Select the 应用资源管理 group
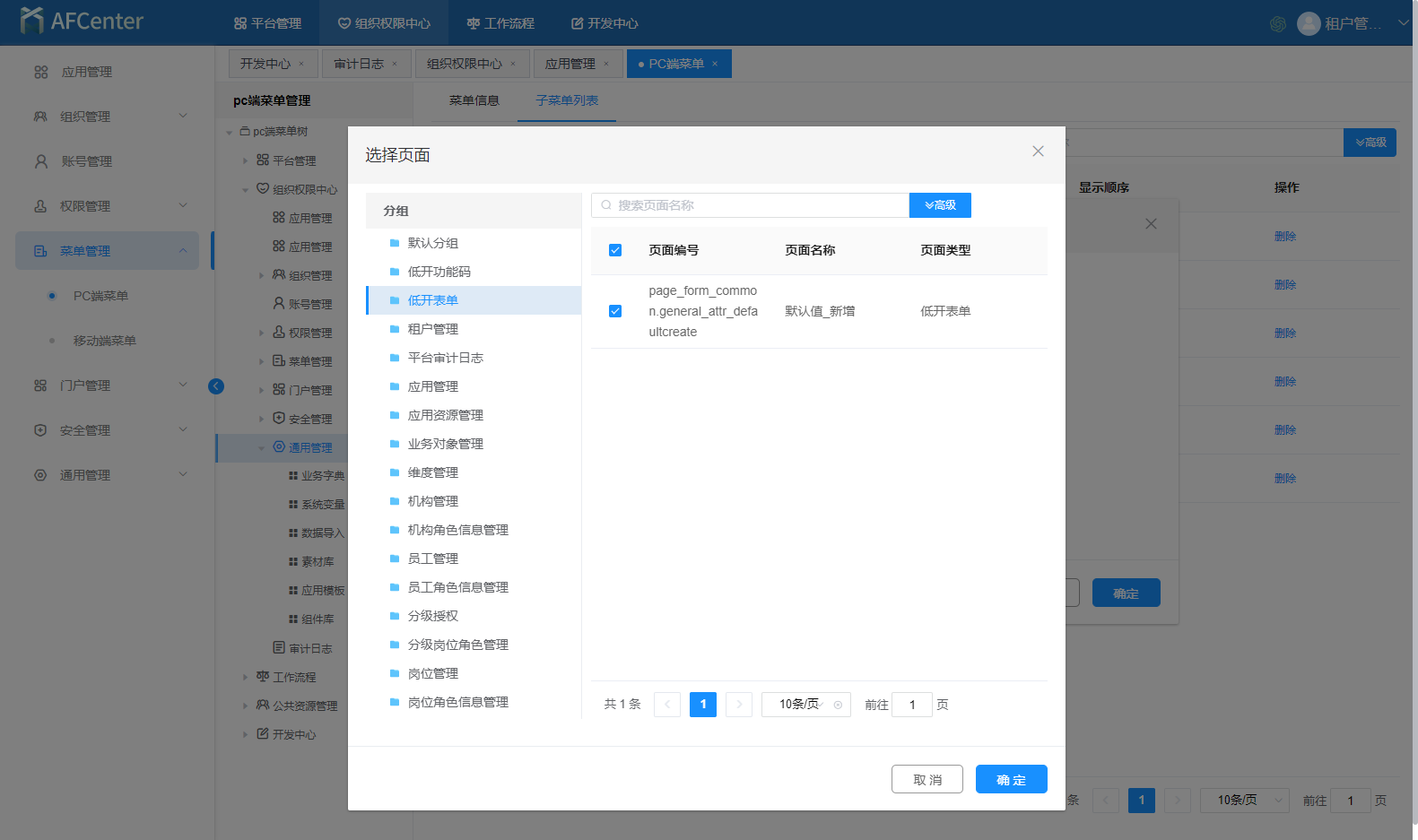The width and height of the screenshot is (1418, 840). coord(445,415)
